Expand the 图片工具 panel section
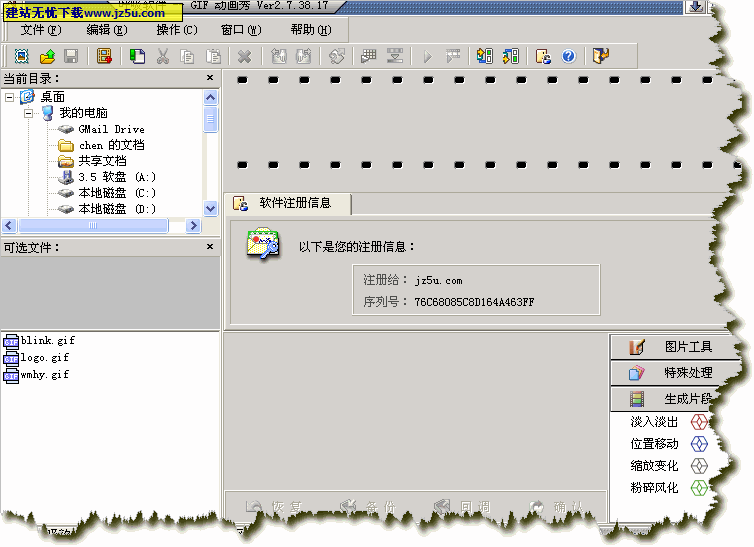The width and height of the screenshot is (754, 547). 675,347
